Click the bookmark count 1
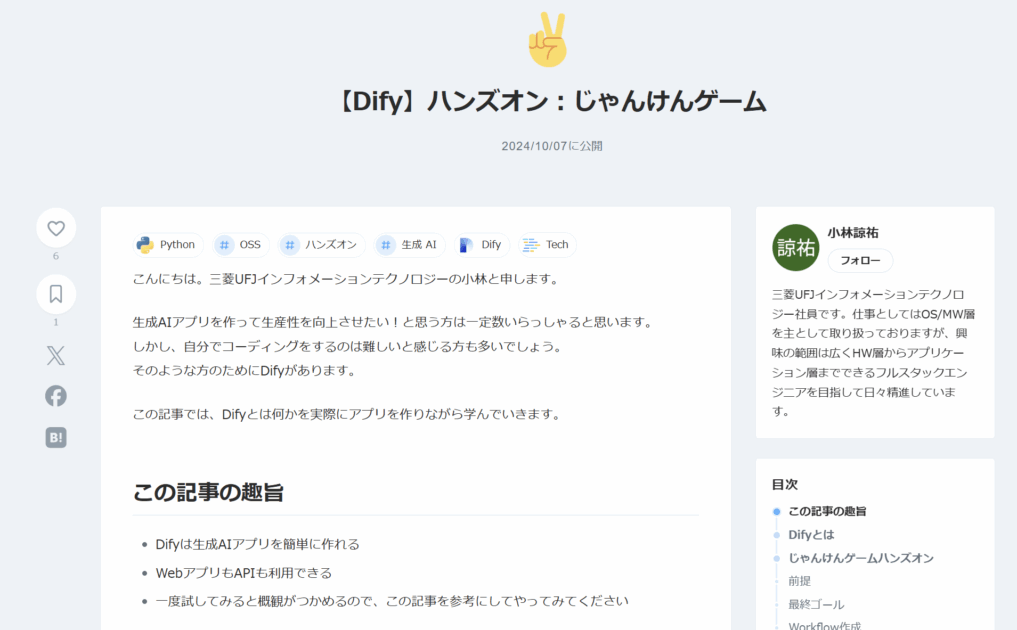The width and height of the screenshot is (1017, 630). click(56, 322)
